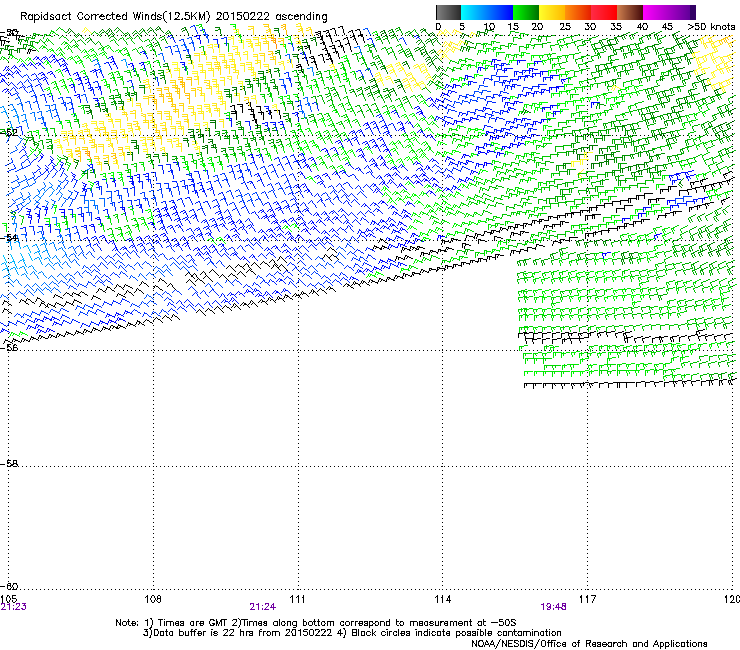Click the '45' legend scale label

tap(667, 27)
